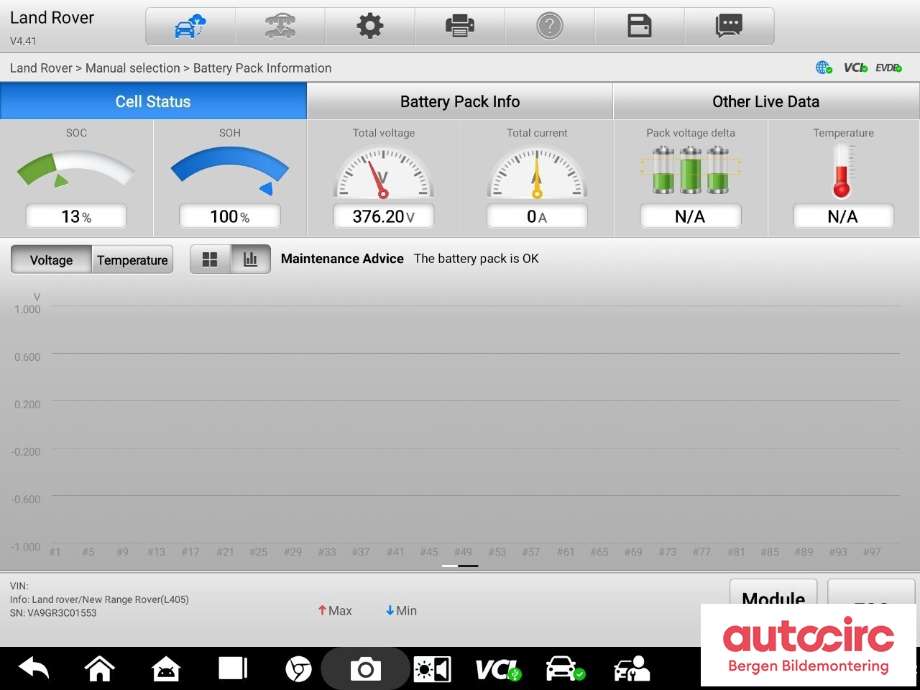The width and height of the screenshot is (920, 690).
Task: Open the Battery Pack Info tab
Action: click(459, 101)
